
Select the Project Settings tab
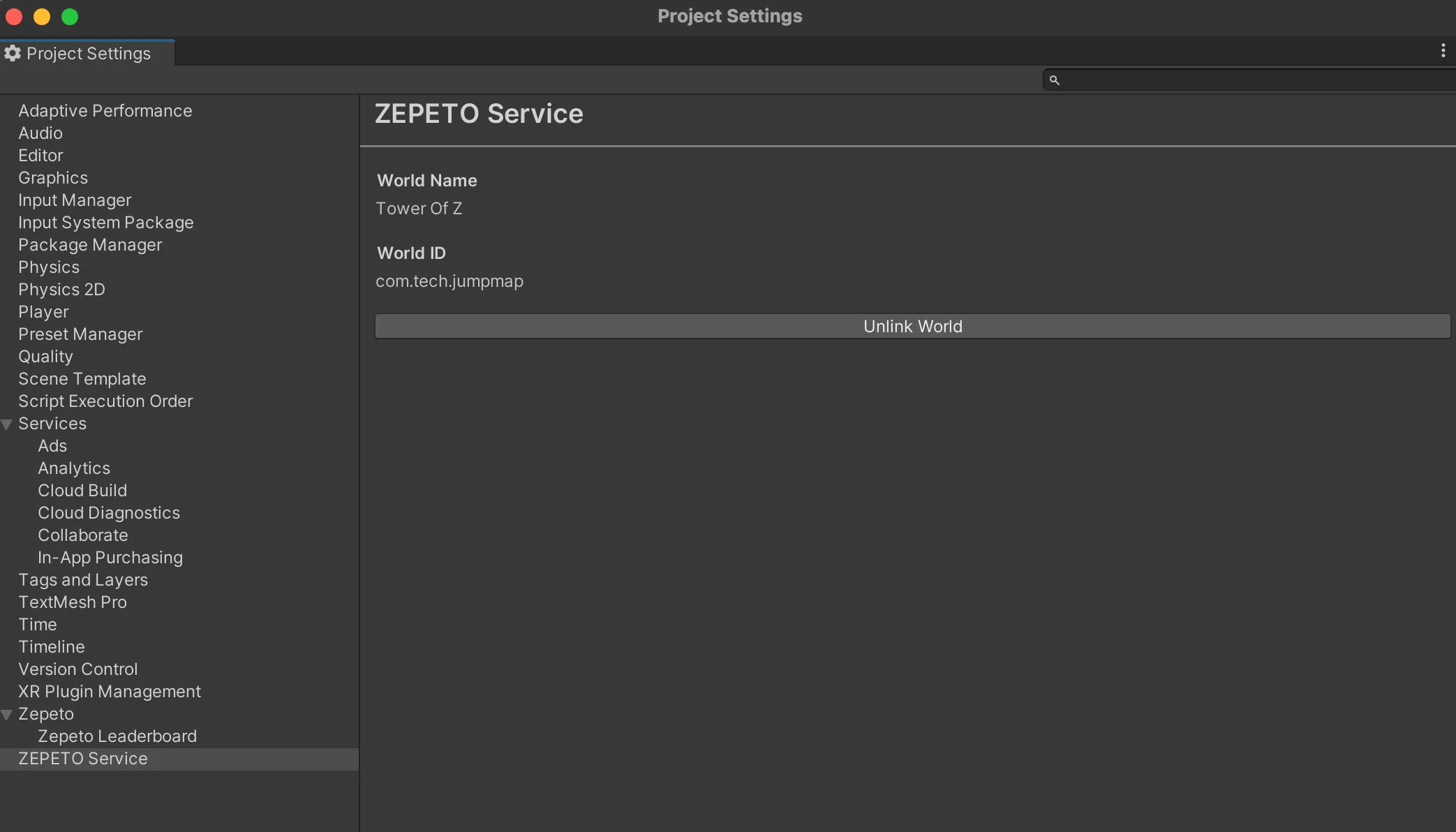point(87,53)
